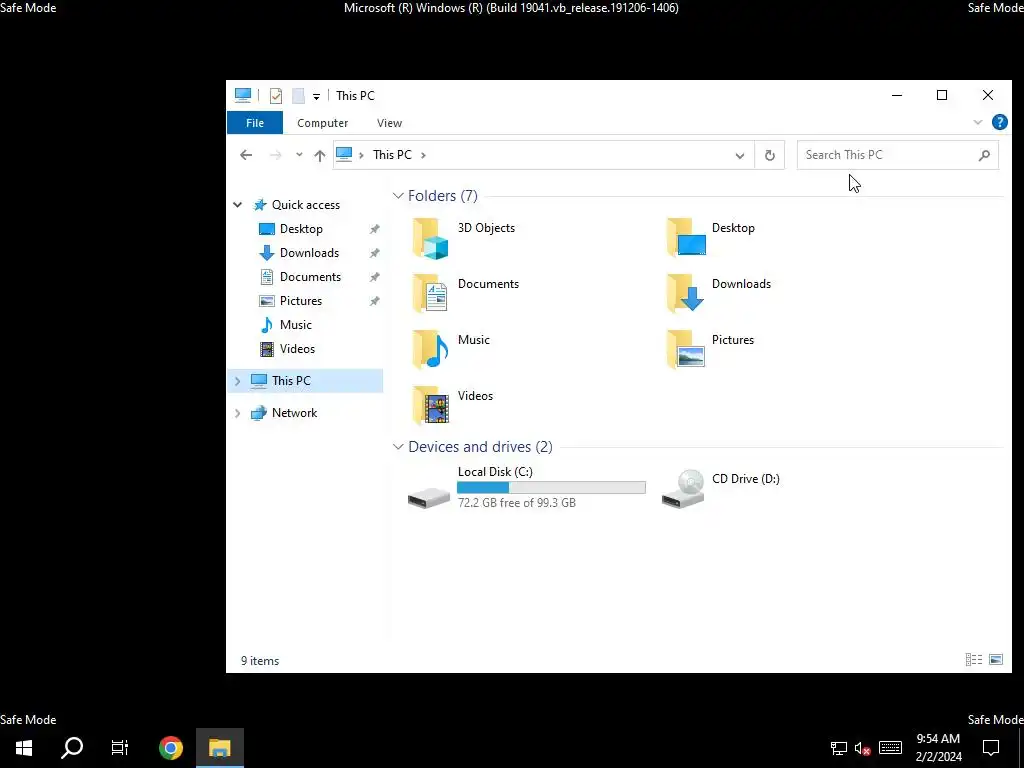The image size is (1024, 768).
Task: Collapse the Folders (7) group
Action: pyautogui.click(x=398, y=196)
